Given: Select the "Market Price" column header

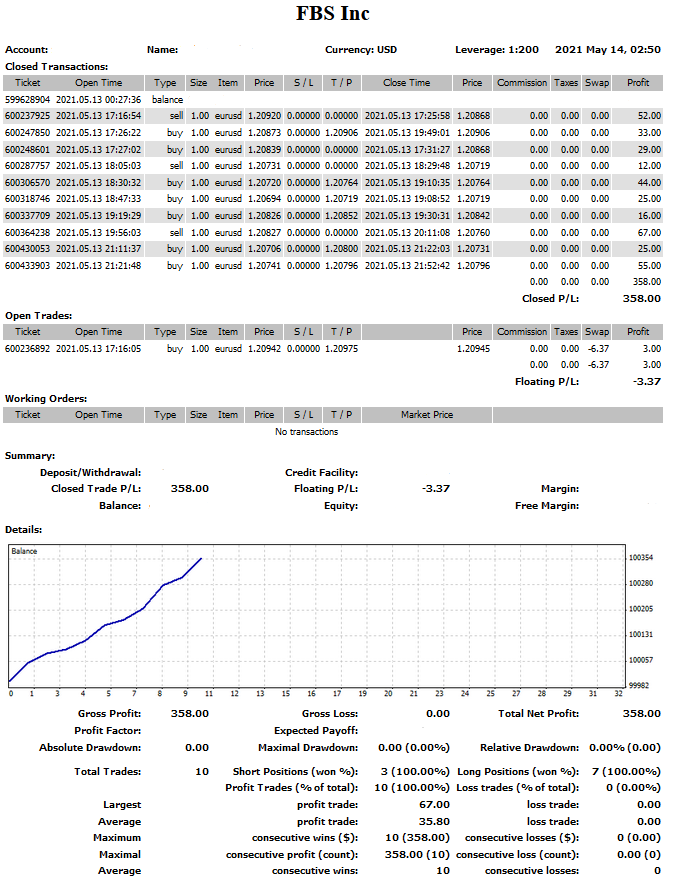Looking at the screenshot, I should [427, 415].
